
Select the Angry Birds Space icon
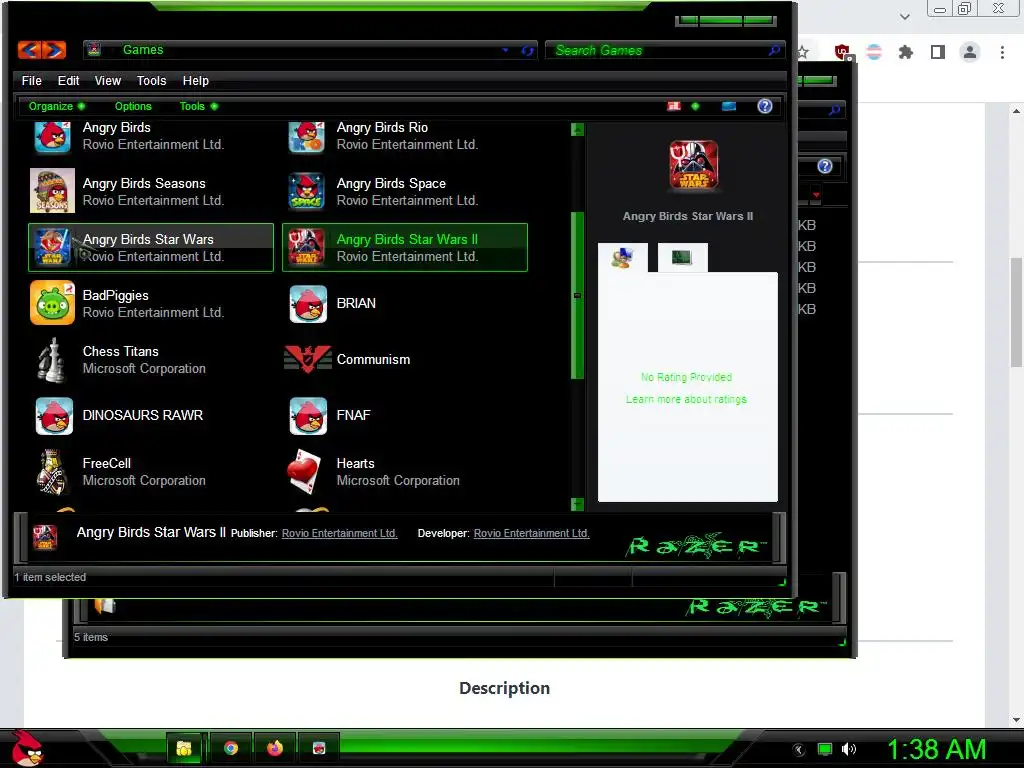pyautogui.click(x=307, y=191)
